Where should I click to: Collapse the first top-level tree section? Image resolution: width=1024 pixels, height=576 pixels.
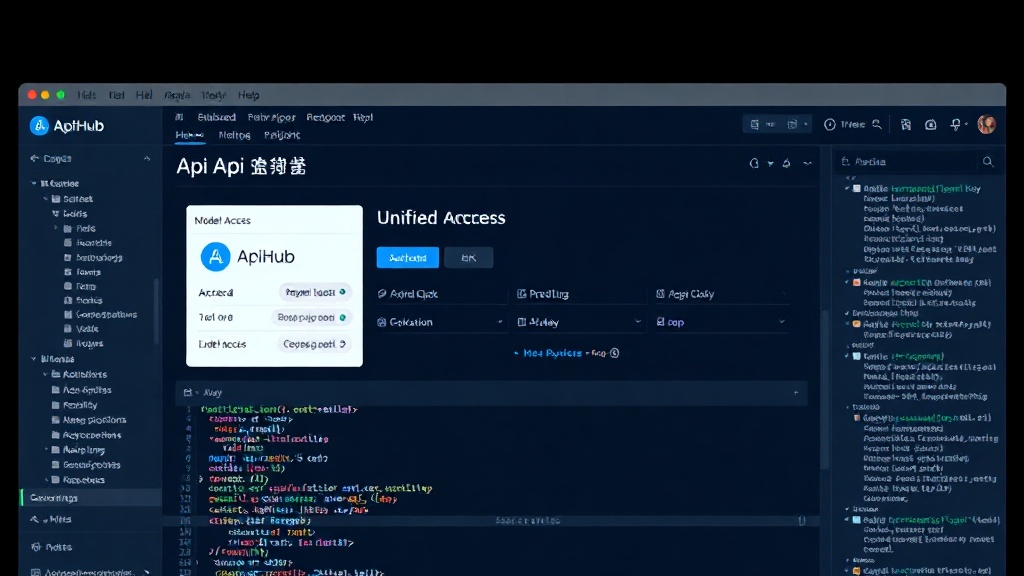(x=34, y=184)
